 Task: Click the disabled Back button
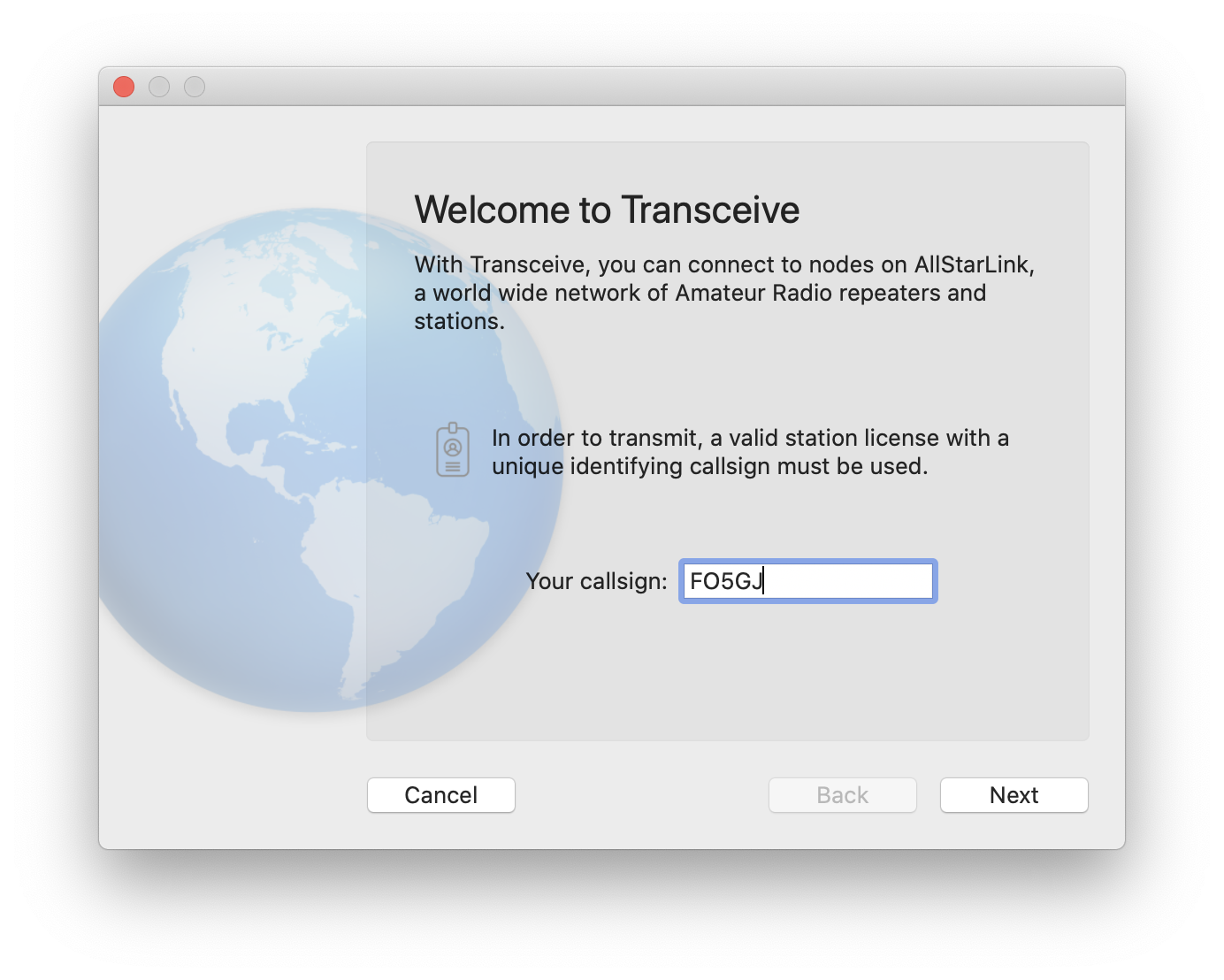tap(843, 795)
